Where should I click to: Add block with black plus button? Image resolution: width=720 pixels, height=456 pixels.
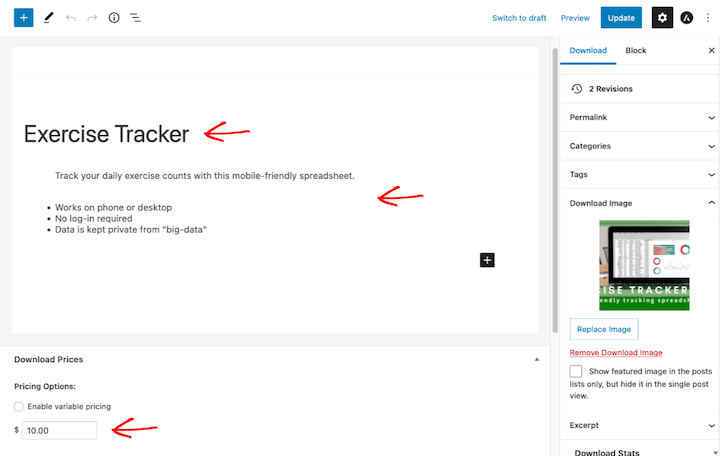click(x=487, y=260)
